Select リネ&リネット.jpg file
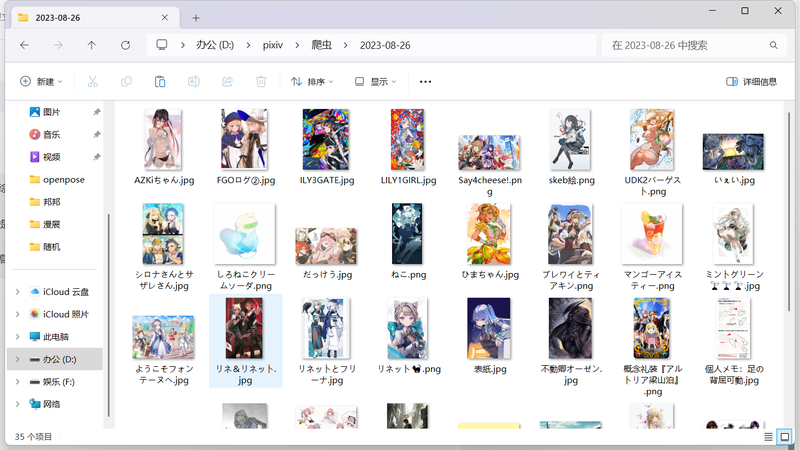The image size is (800, 450). pos(245,341)
